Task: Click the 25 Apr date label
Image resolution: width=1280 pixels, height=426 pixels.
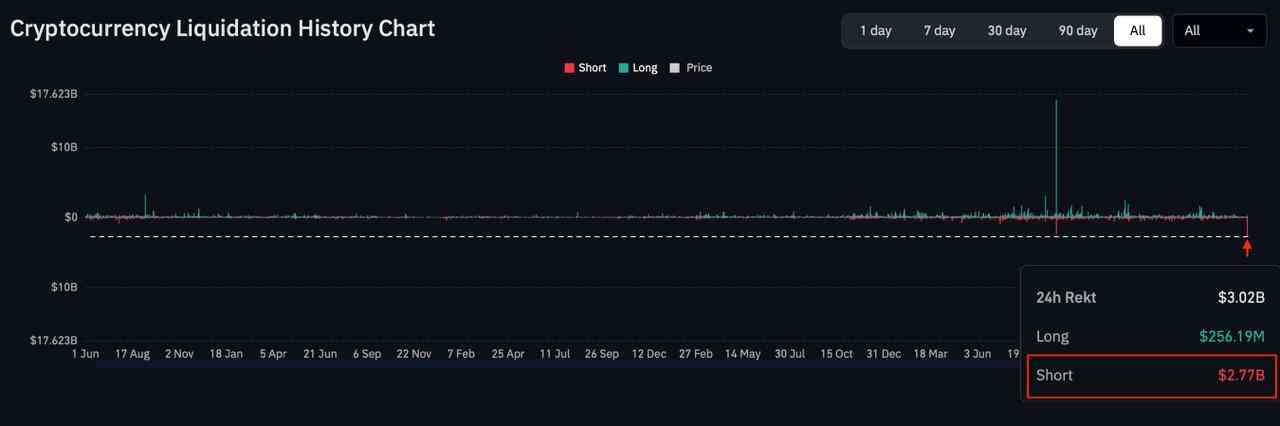Action: [507, 354]
